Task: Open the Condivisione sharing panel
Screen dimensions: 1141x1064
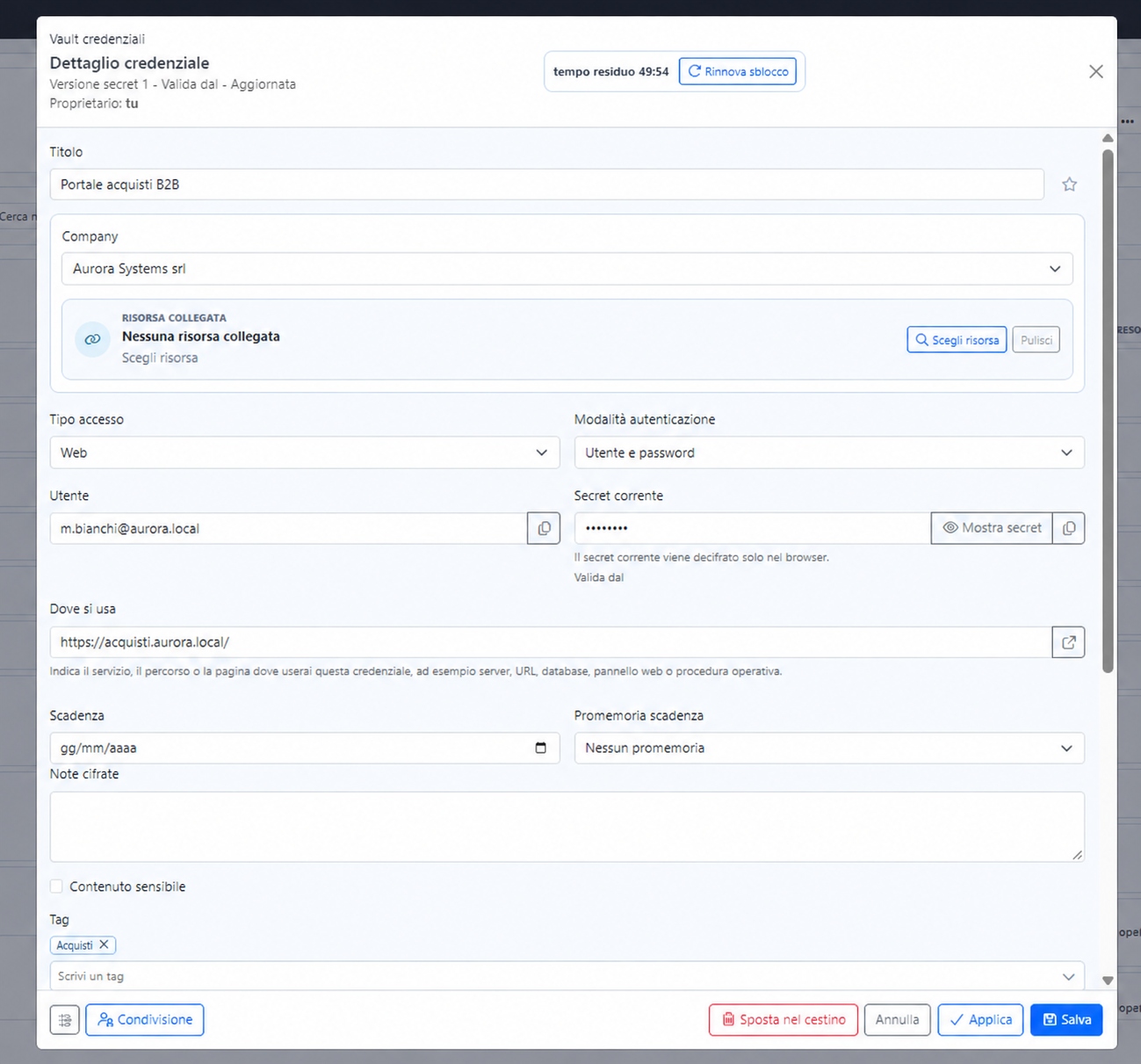Action: (x=145, y=1020)
